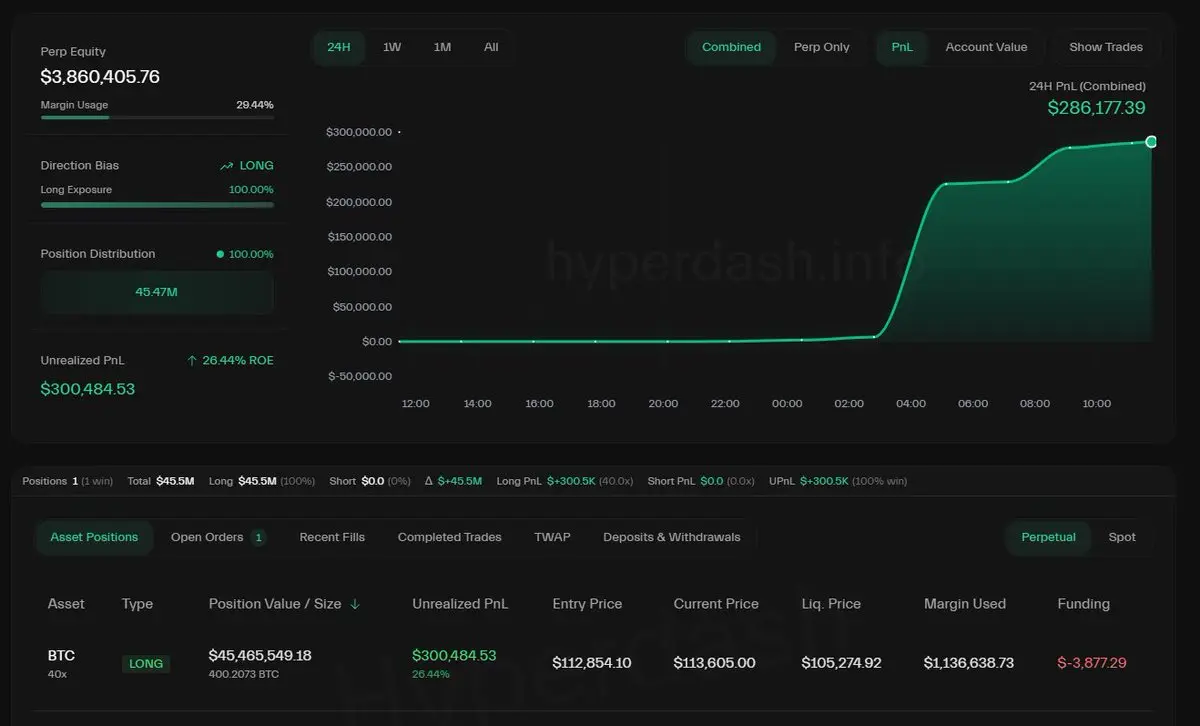Switch chart range to 1M
The width and height of the screenshot is (1200, 726).
pyautogui.click(x=442, y=47)
